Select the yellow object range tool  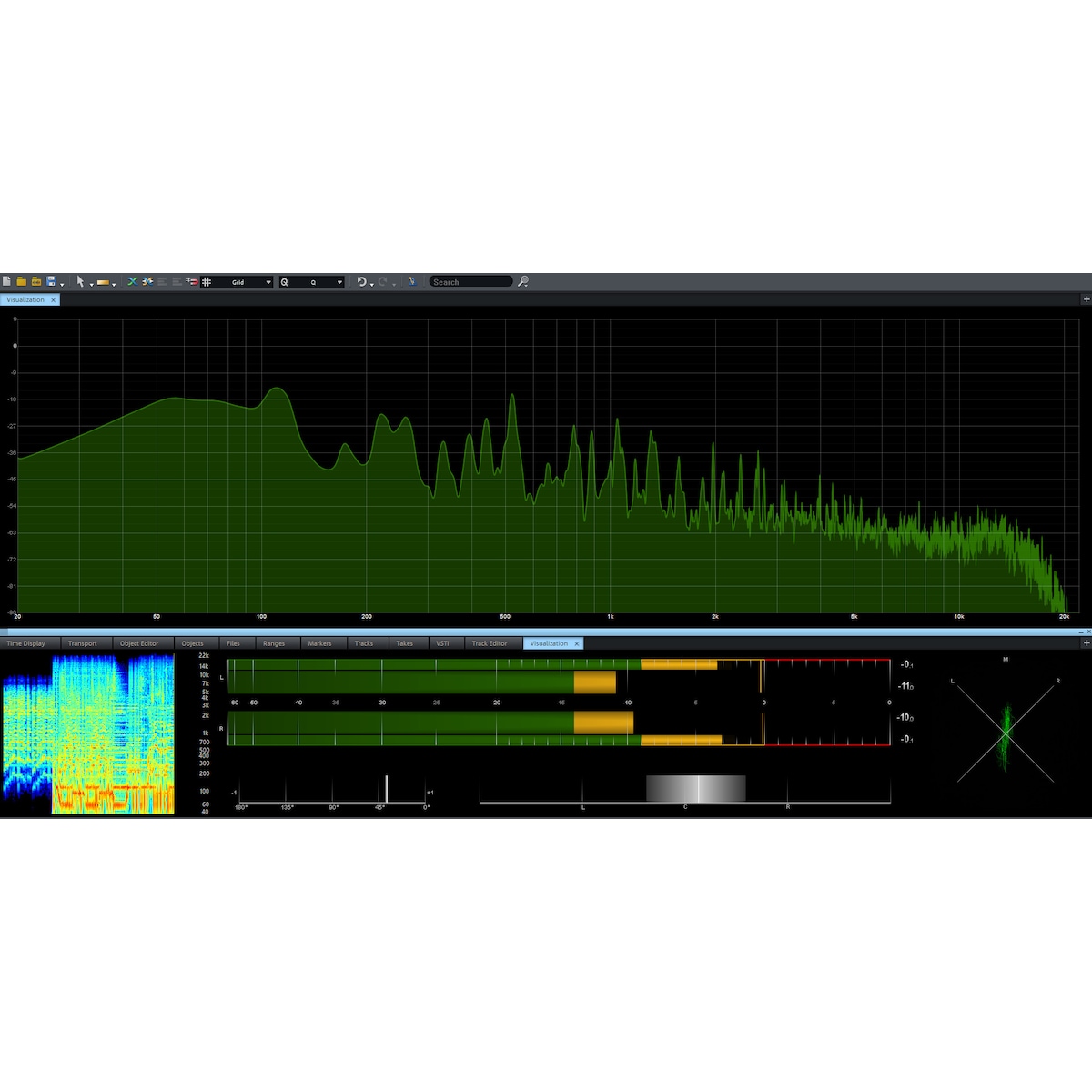(103, 283)
